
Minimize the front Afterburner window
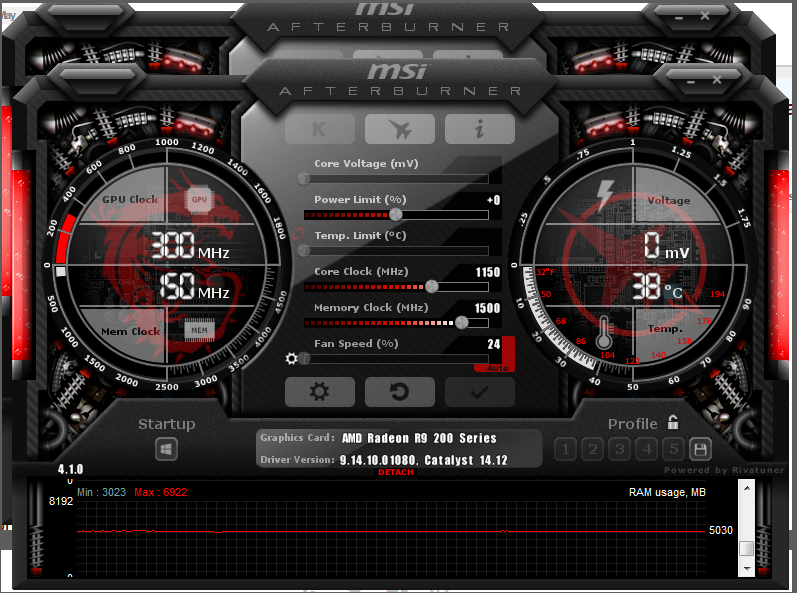pyautogui.click(x=690, y=81)
